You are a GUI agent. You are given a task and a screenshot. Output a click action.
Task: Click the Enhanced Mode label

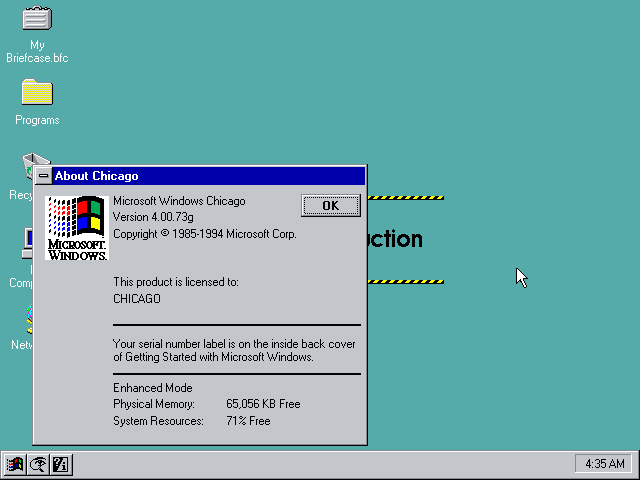coord(152,388)
